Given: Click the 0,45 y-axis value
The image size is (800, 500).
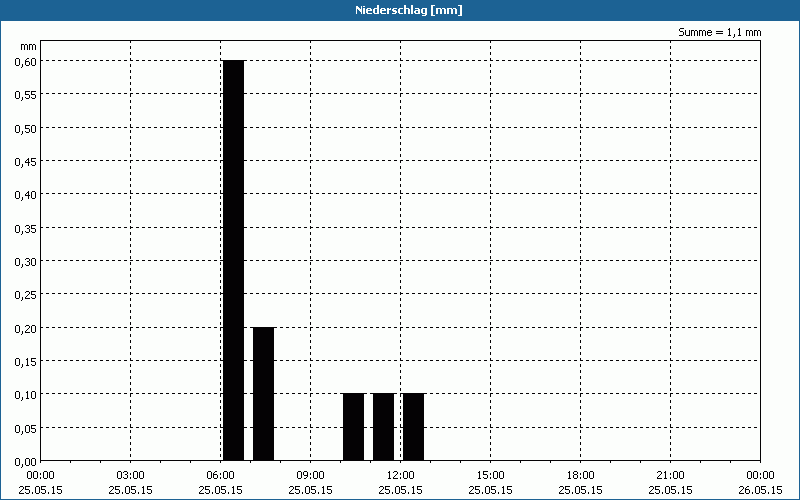Looking at the screenshot, I should click(26, 162).
